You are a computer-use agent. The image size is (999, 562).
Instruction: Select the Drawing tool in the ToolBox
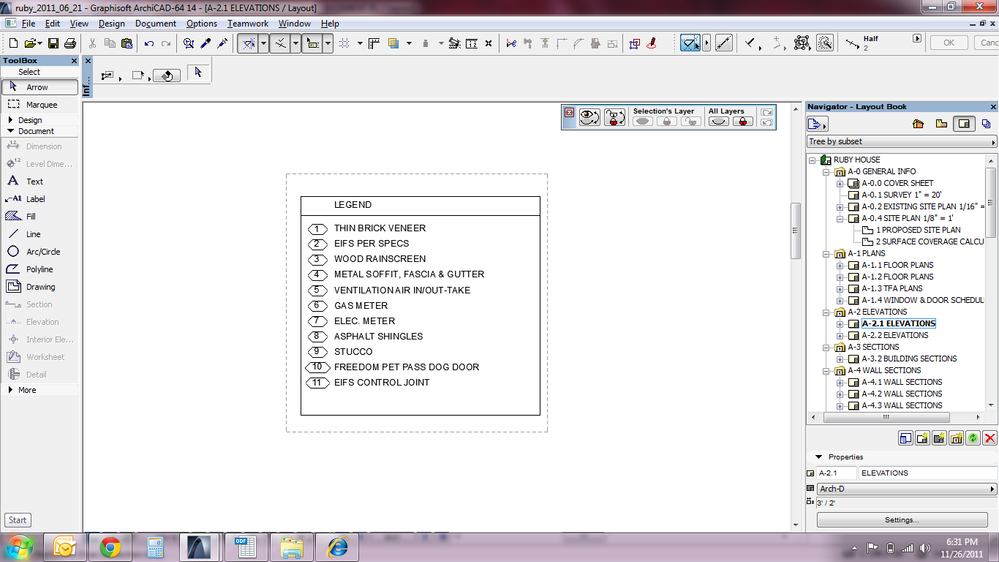(40, 287)
